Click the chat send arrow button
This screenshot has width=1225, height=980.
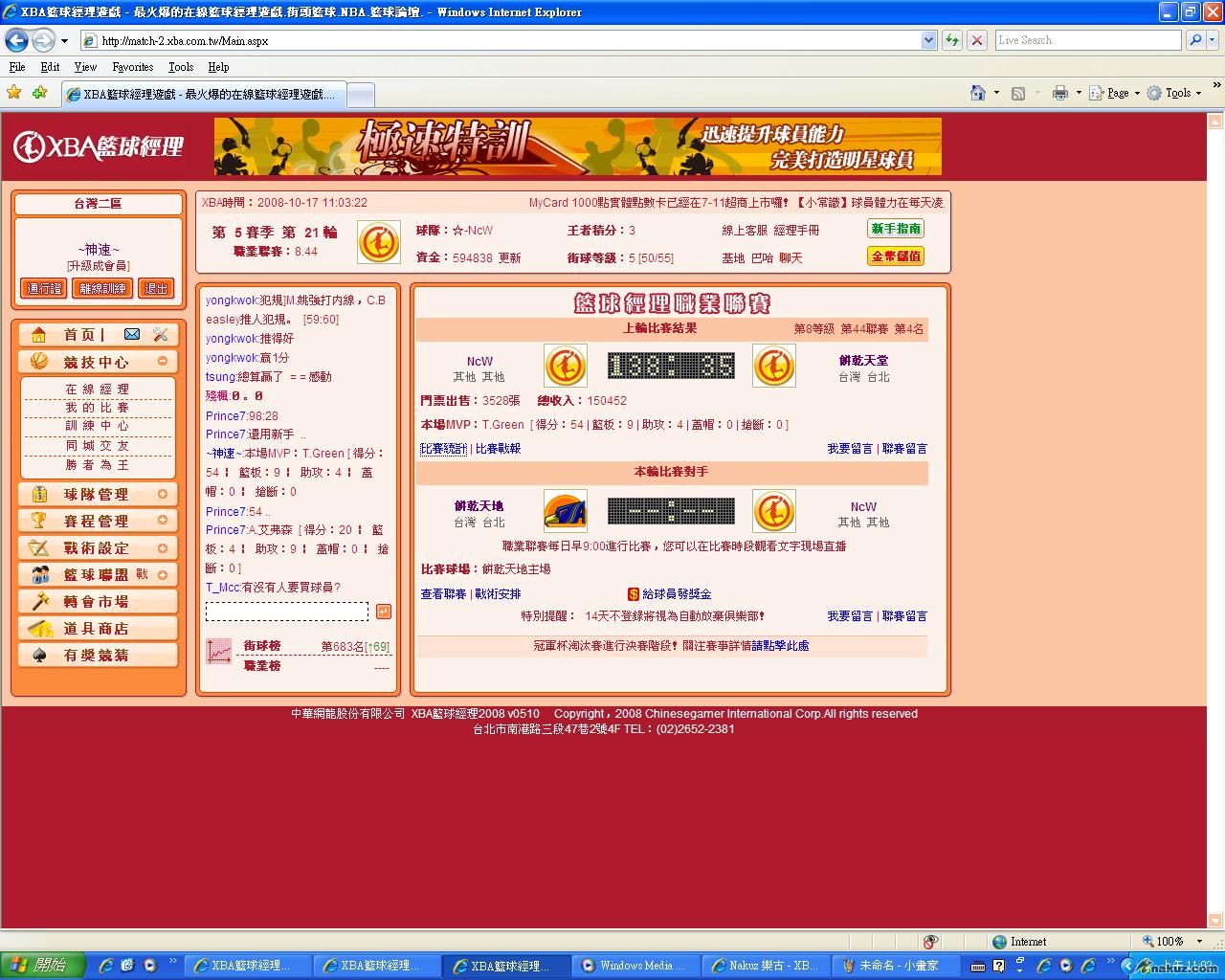point(383,612)
